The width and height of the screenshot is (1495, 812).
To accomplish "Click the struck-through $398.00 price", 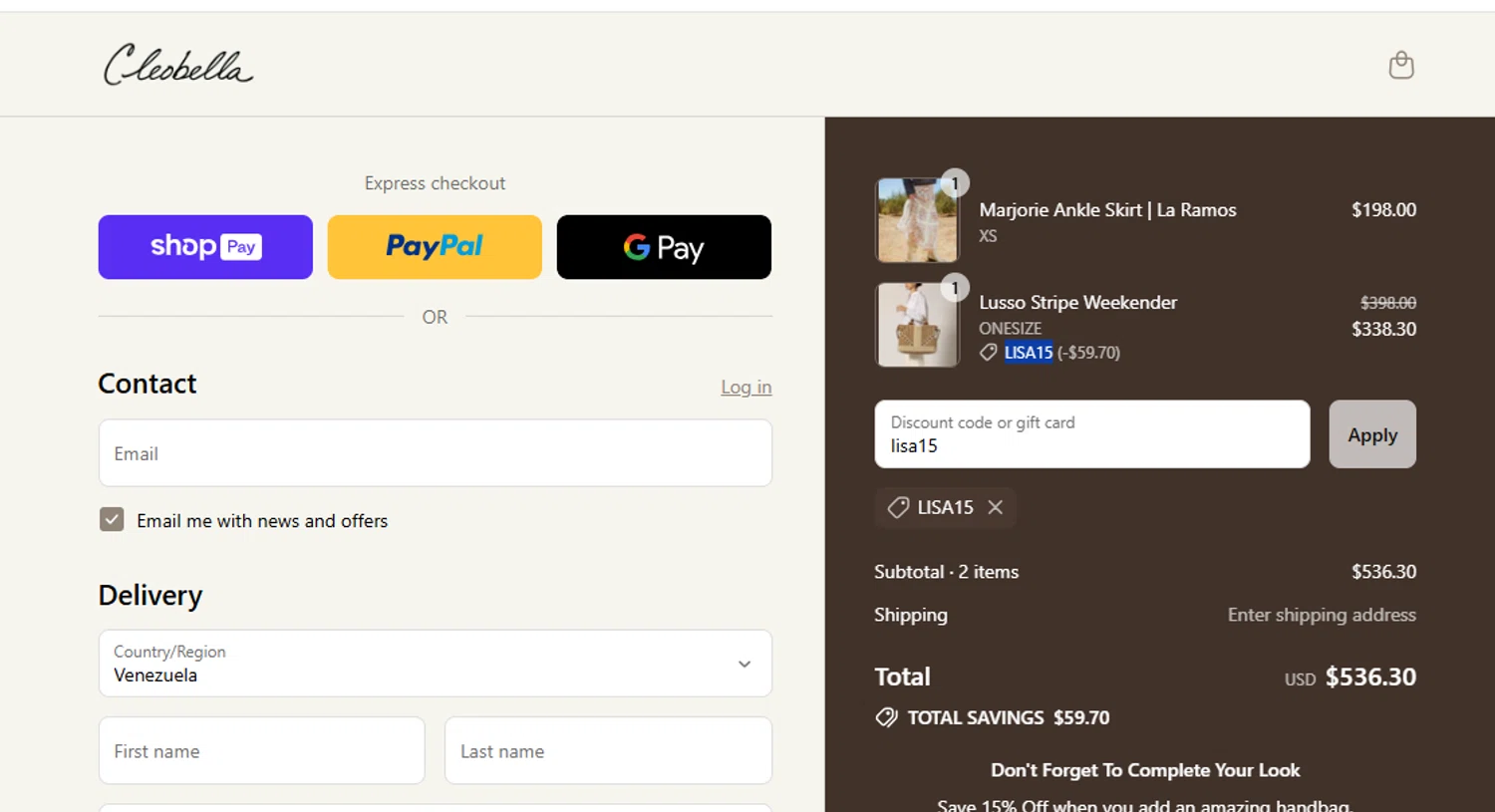I will click(1388, 303).
